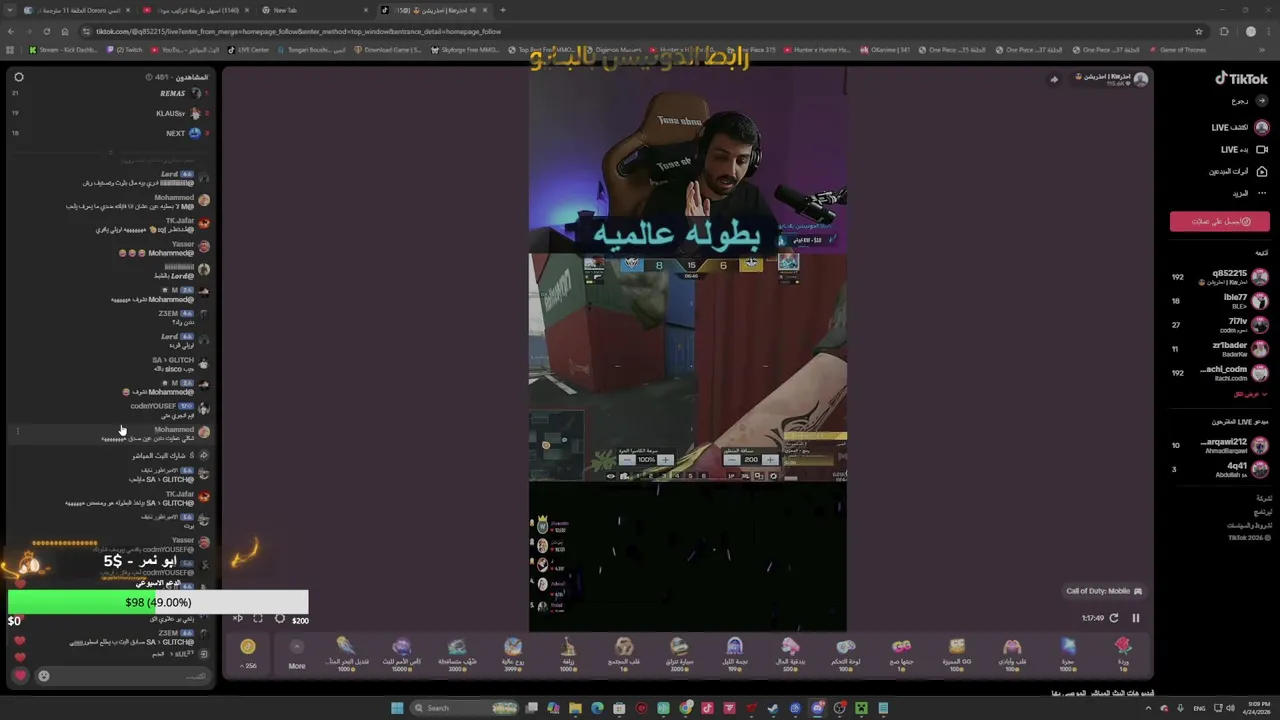Toggle fullscreen mode on the stream
1280x720 pixels.
258,619
